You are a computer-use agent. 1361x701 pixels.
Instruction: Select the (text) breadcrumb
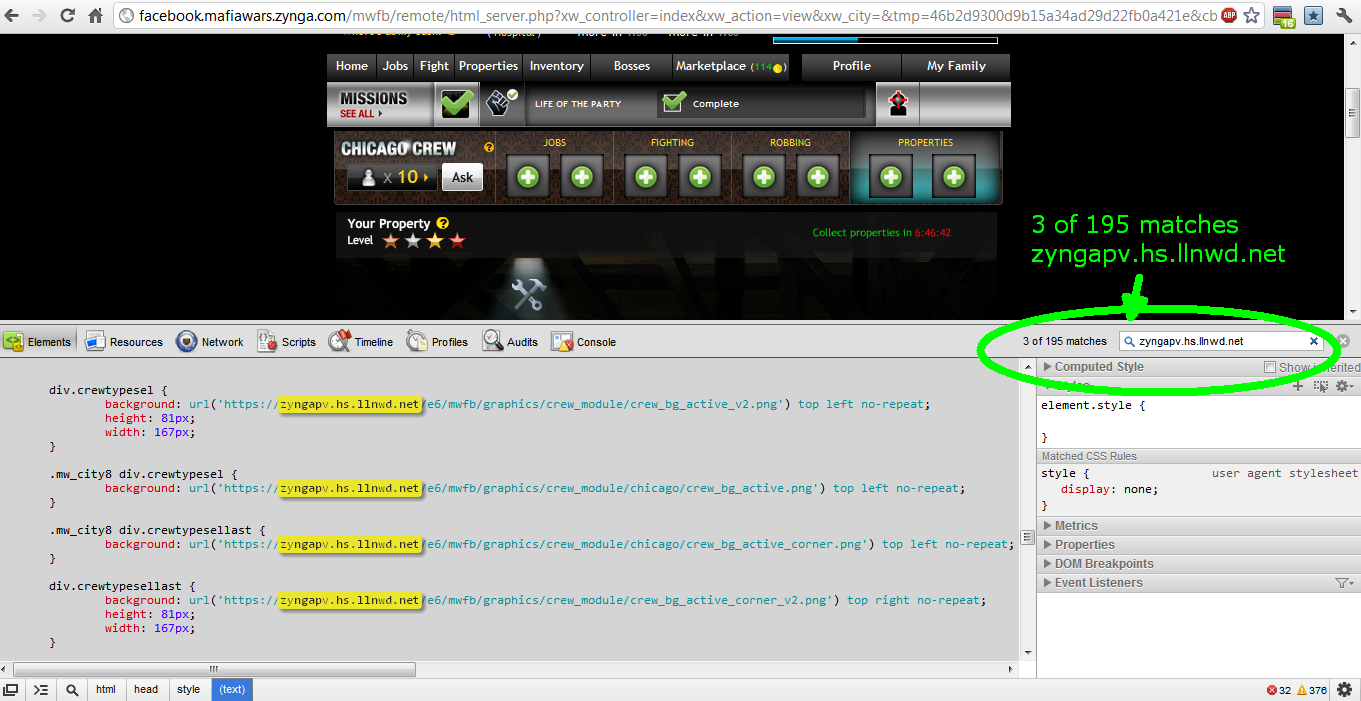click(232, 690)
